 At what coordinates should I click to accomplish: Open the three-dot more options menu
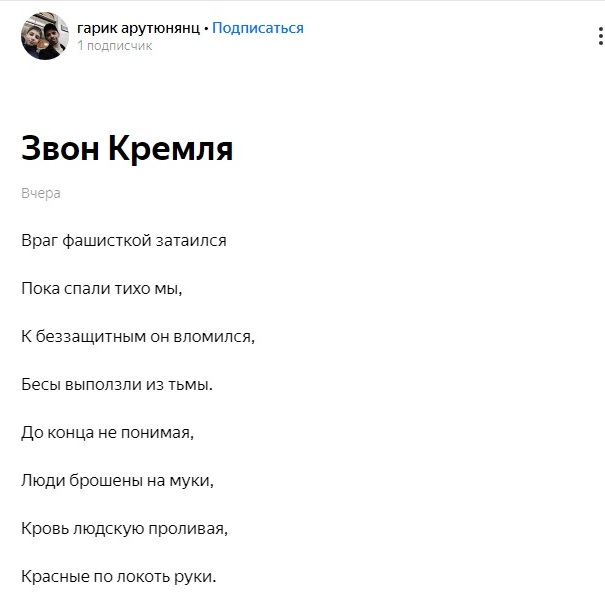pyautogui.click(x=600, y=36)
